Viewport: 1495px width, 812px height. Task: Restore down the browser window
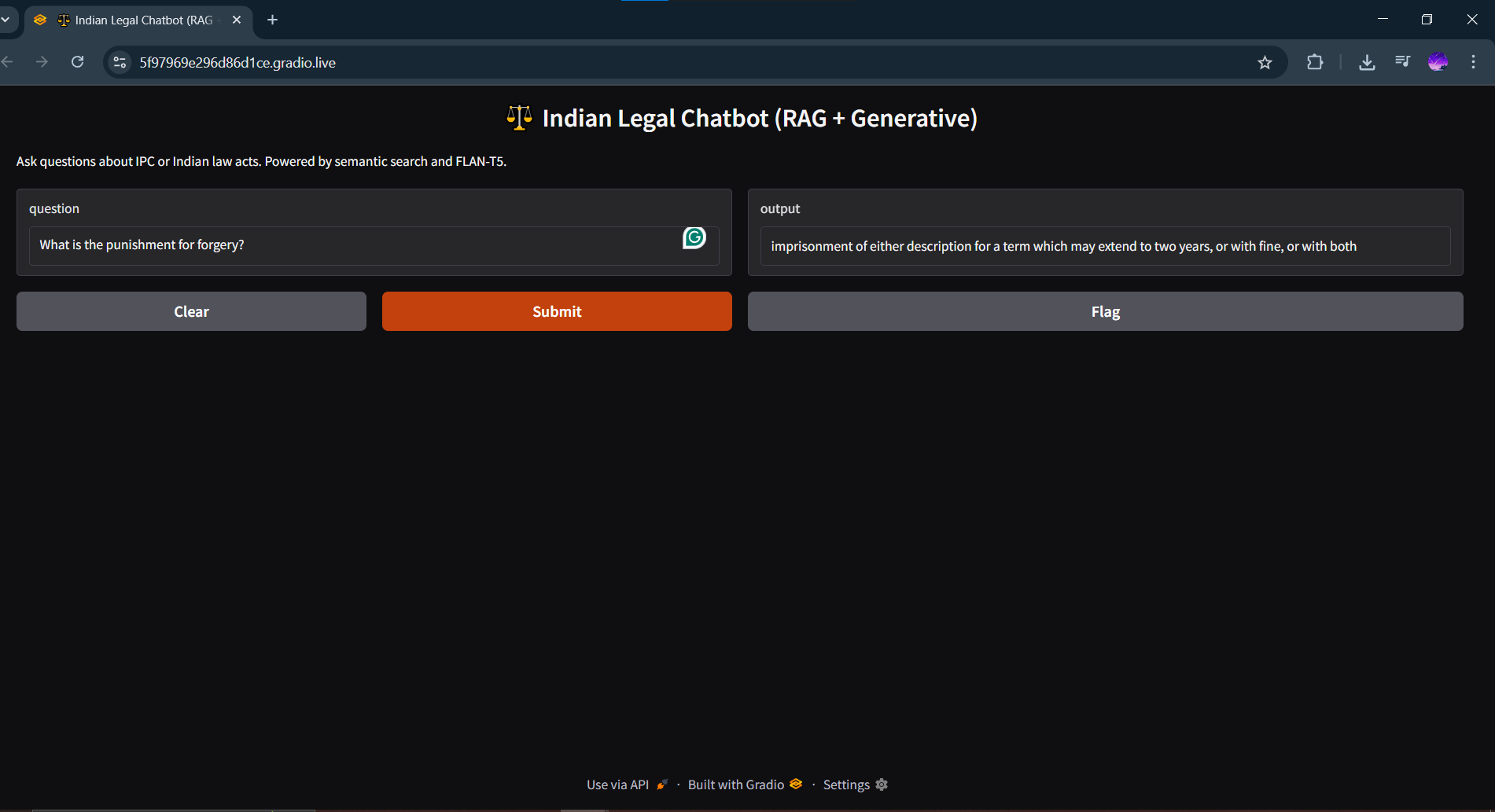(x=1427, y=19)
